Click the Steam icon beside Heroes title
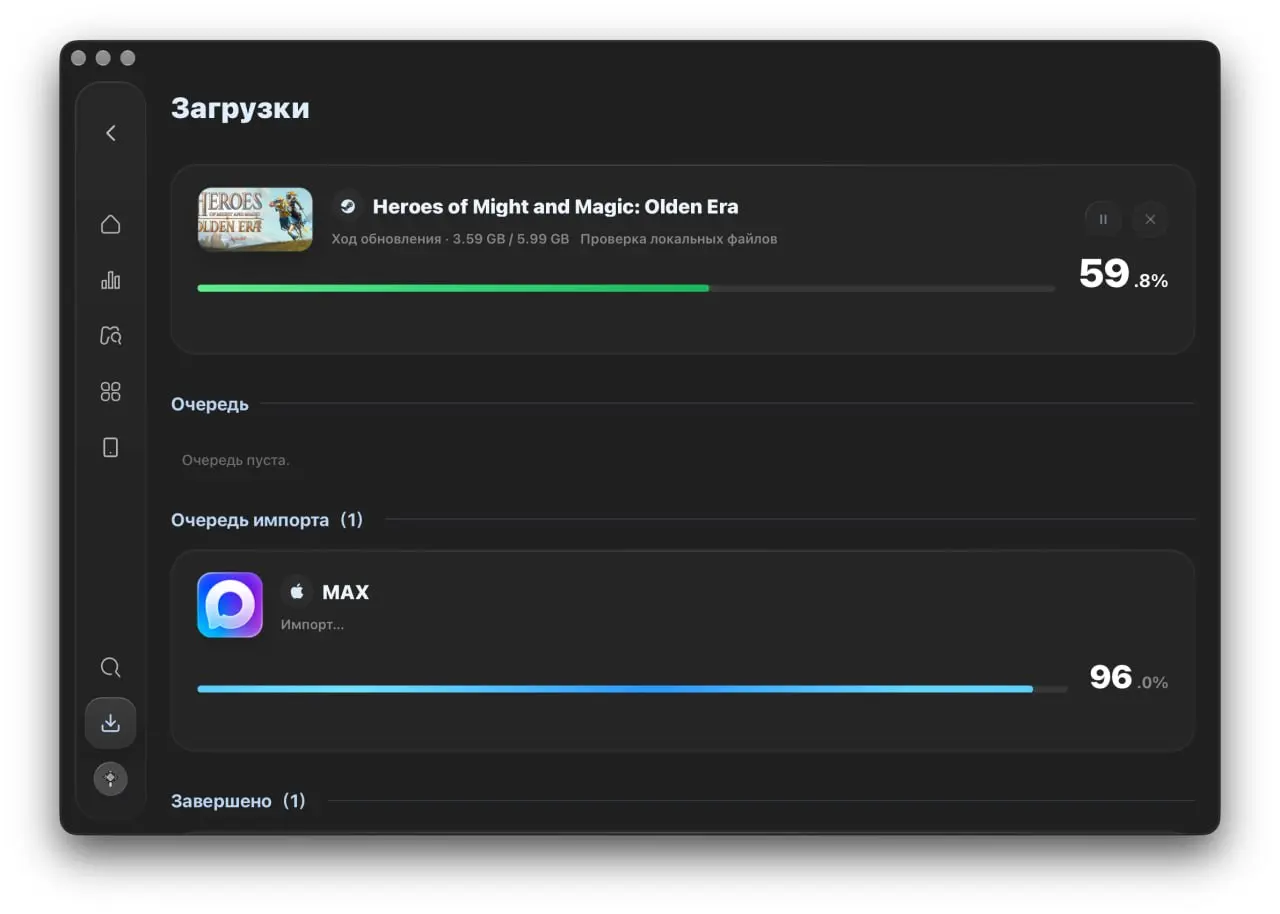This screenshot has width=1280, height=914. click(x=347, y=207)
